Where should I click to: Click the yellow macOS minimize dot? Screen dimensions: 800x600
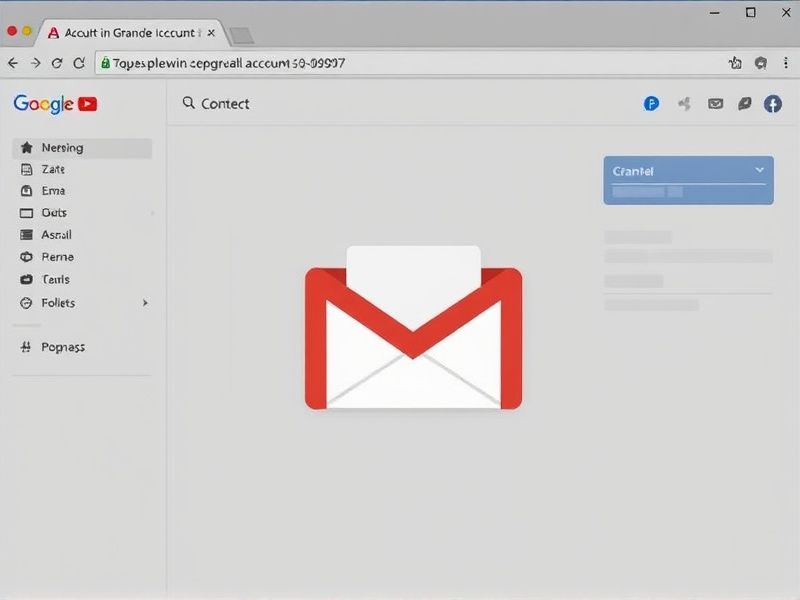[27, 31]
